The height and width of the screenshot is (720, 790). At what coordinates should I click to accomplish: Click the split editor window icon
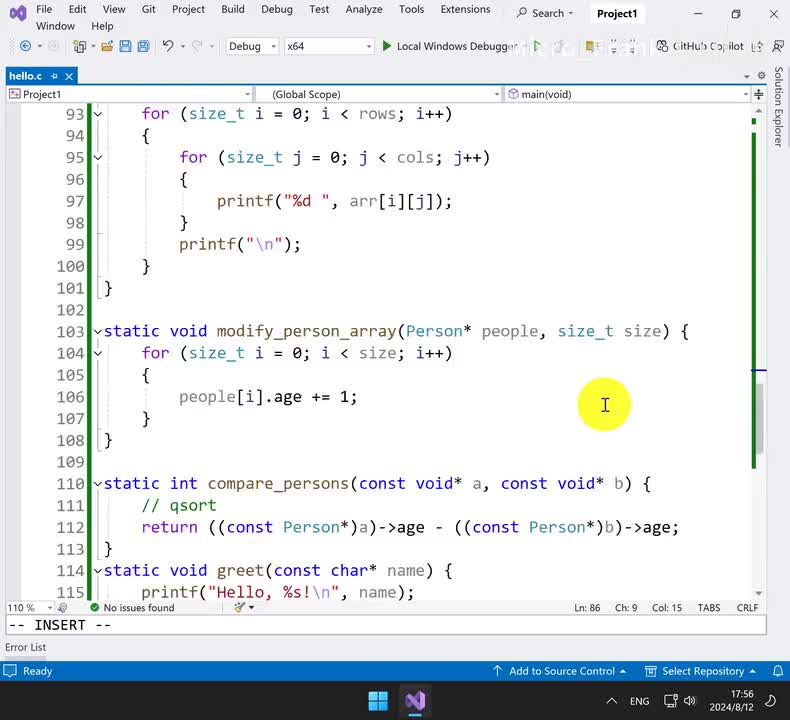pyautogui.click(x=758, y=94)
